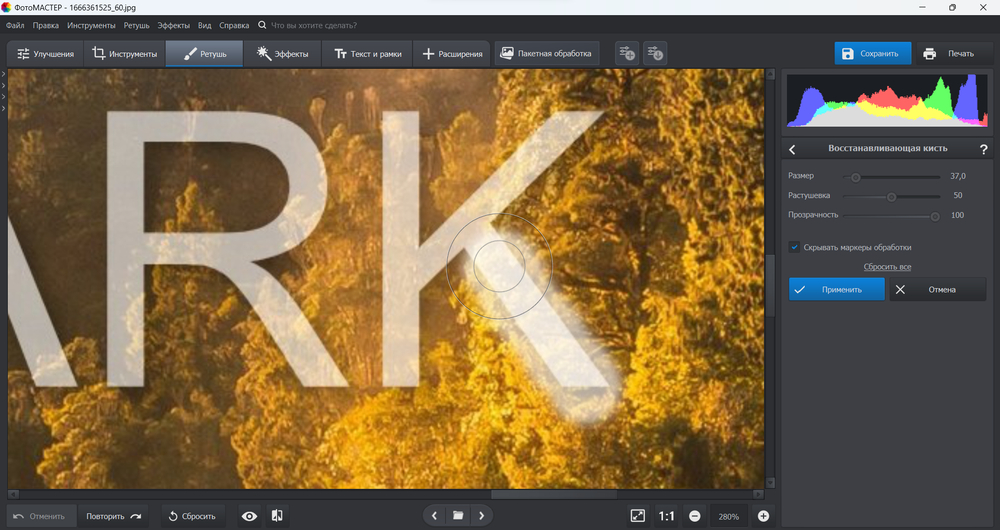Click the 'Применить' button

pos(836,289)
